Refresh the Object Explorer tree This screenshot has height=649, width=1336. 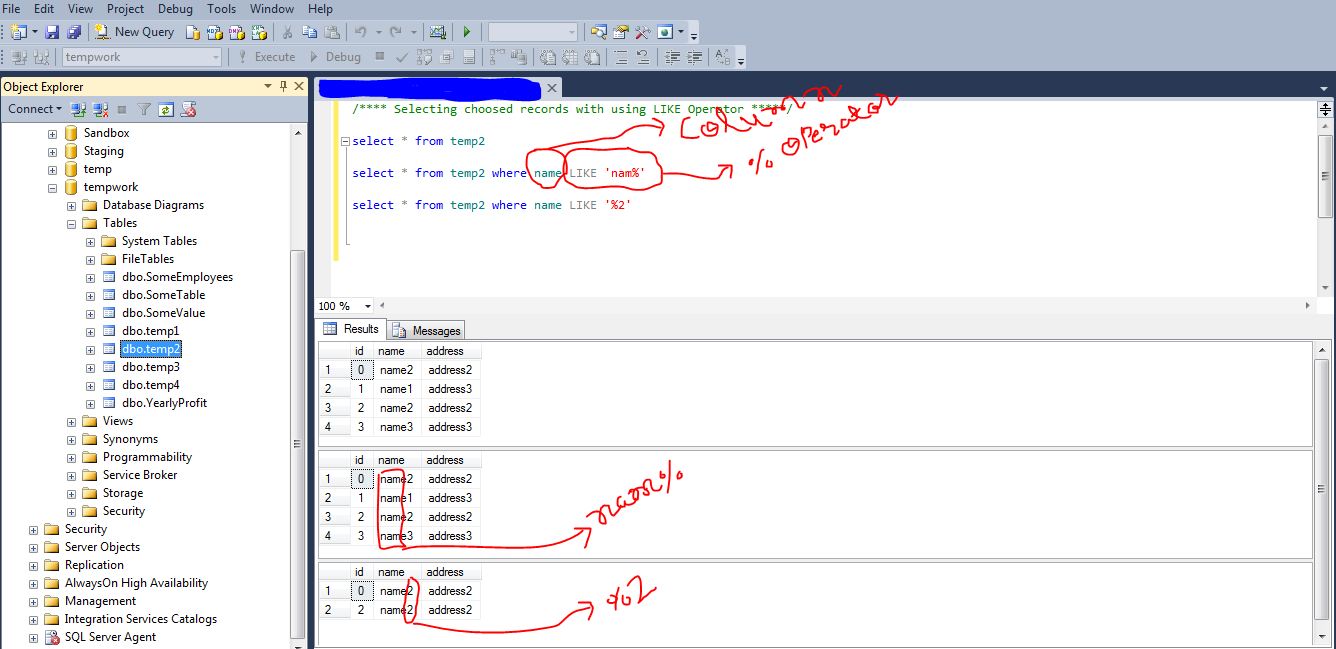click(166, 109)
